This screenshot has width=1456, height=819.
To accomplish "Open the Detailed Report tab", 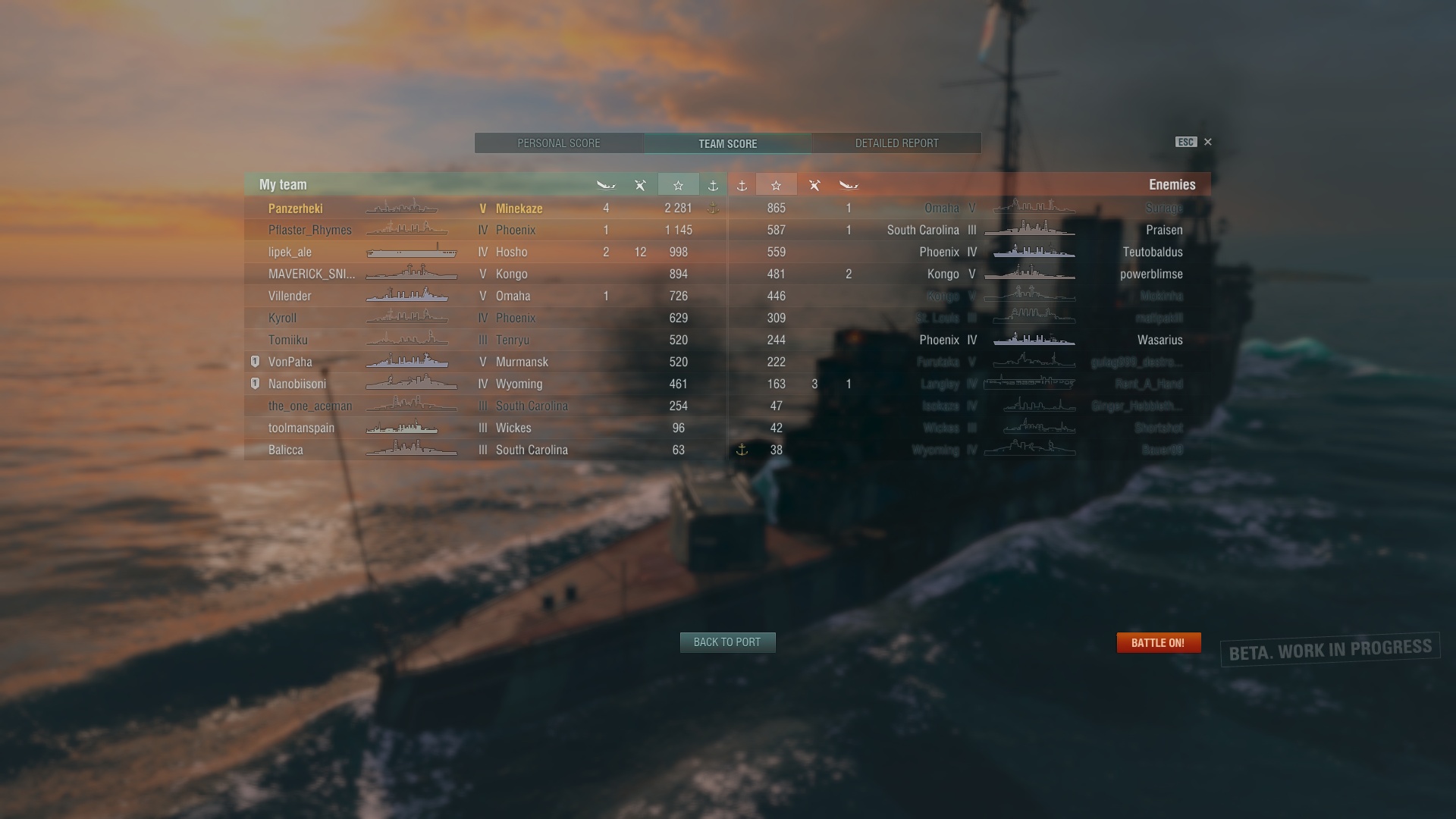I will [896, 143].
